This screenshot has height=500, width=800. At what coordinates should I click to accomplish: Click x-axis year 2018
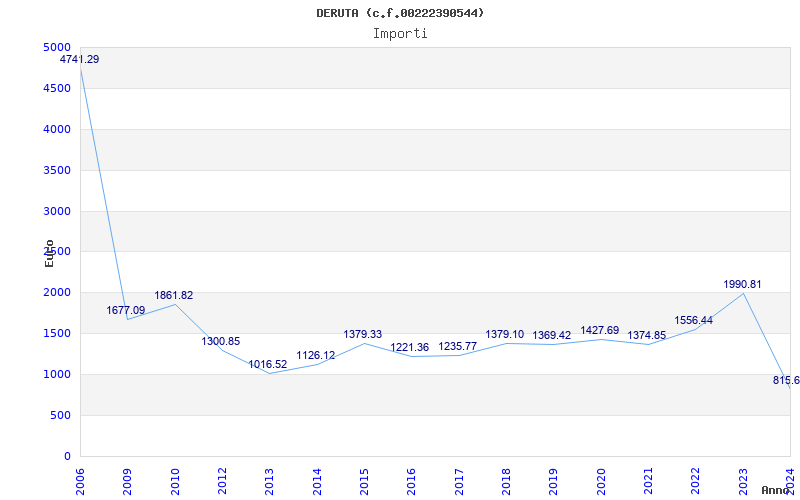point(506,482)
